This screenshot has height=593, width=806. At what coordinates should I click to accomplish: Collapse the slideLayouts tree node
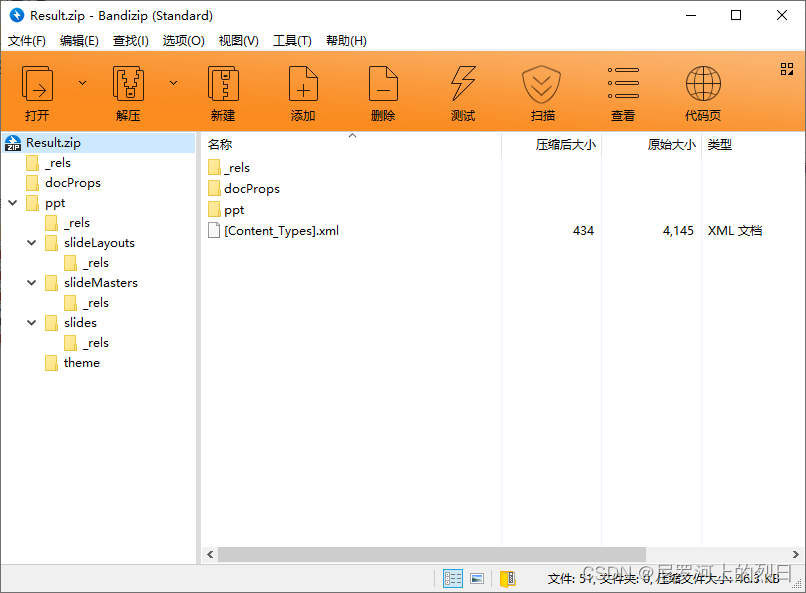32,243
